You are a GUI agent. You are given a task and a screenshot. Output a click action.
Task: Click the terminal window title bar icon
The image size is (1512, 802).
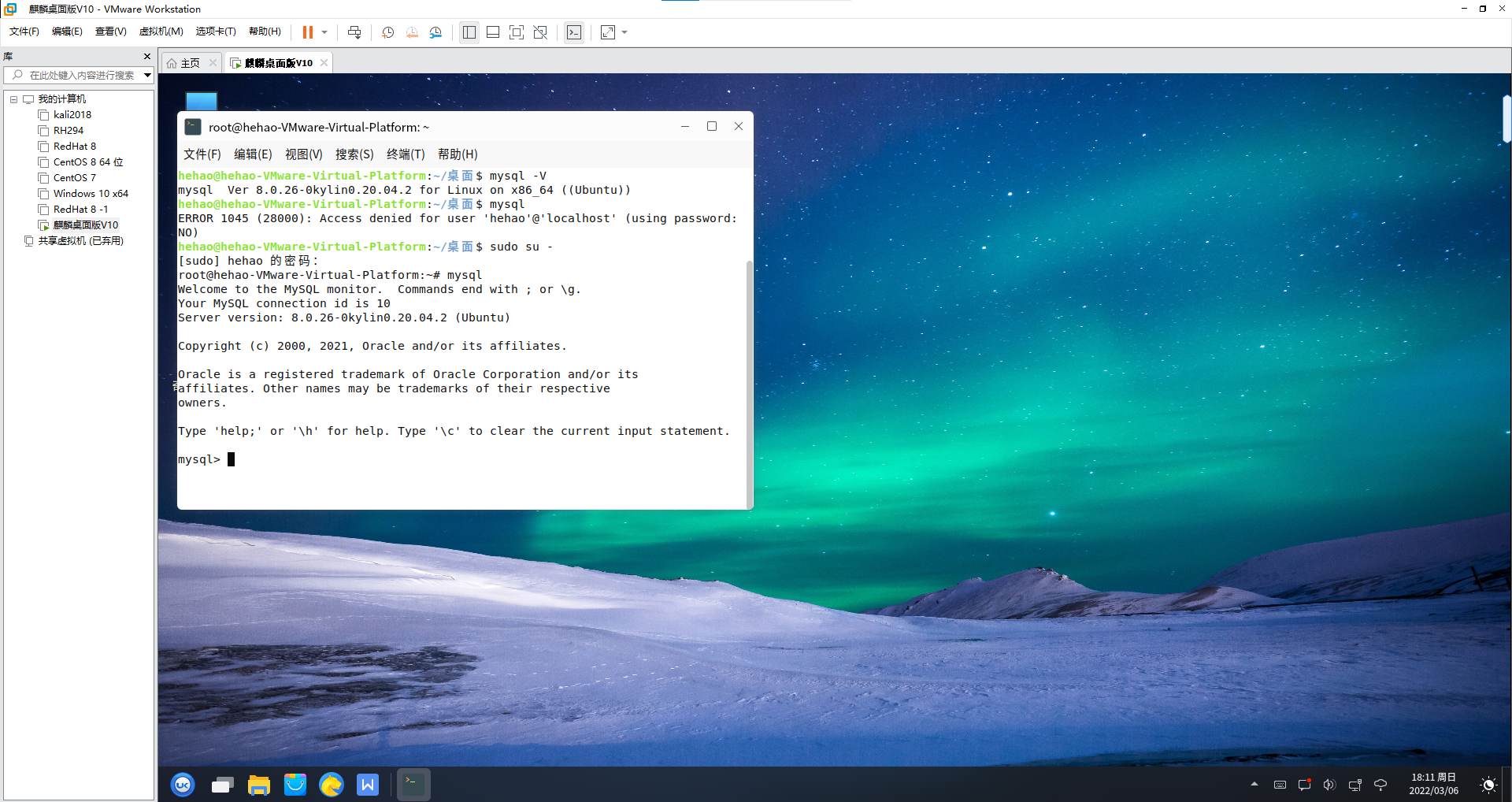pos(193,127)
